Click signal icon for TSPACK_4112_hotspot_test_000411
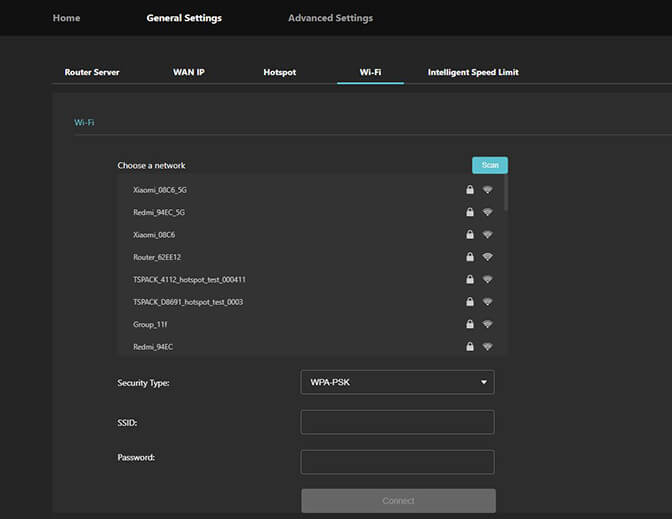Viewport: 672px width, 519px height. click(487, 279)
